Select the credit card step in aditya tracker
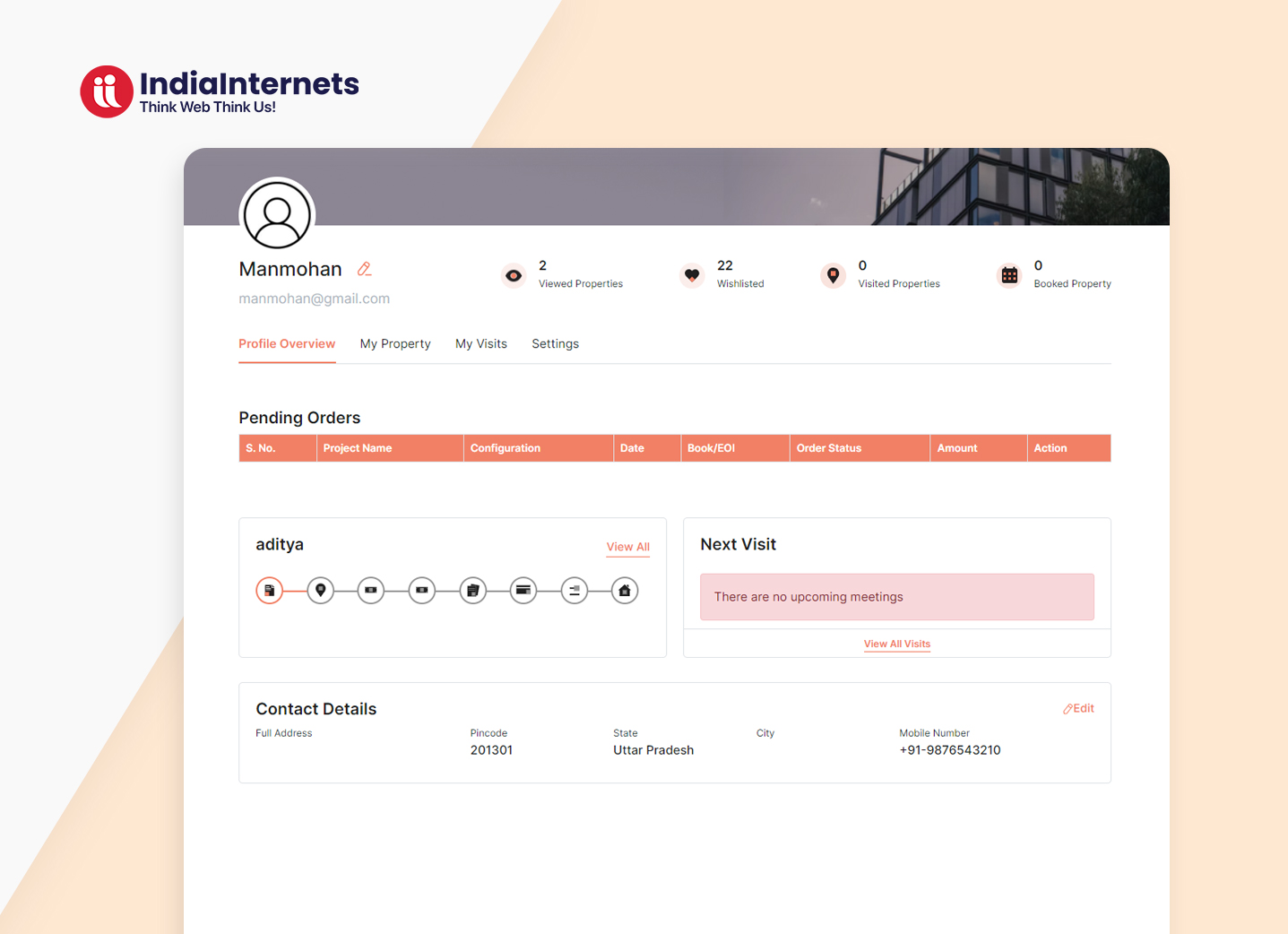The height and width of the screenshot is (934, 1288). (x=523, y=591)
